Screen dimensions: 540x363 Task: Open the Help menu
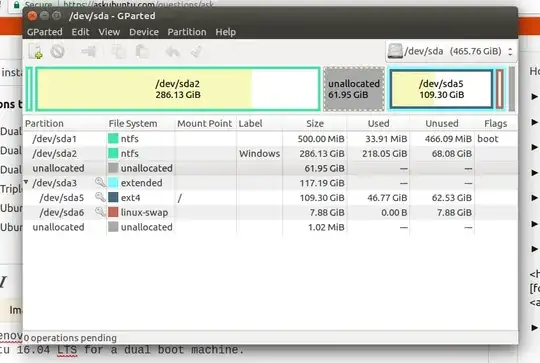click(226, 32)
